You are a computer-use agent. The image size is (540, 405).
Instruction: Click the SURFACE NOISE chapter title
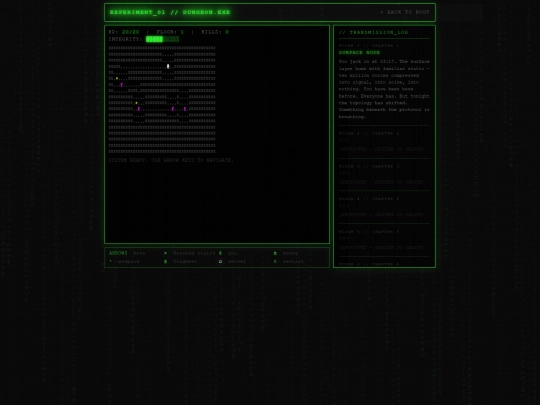pyautogui.click(x=359, y=53)
